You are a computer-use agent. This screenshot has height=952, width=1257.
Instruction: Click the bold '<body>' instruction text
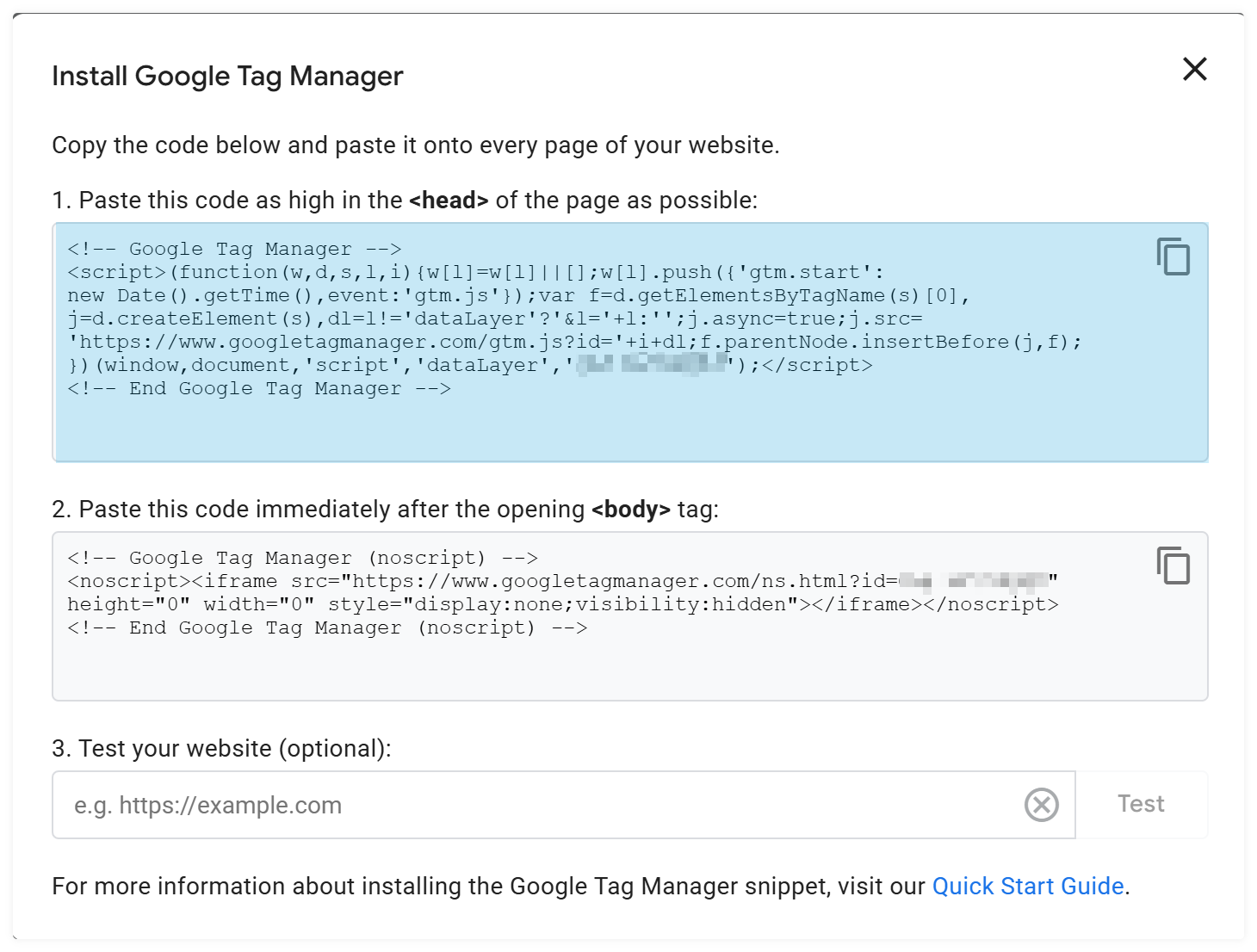[x=631, y=509]
